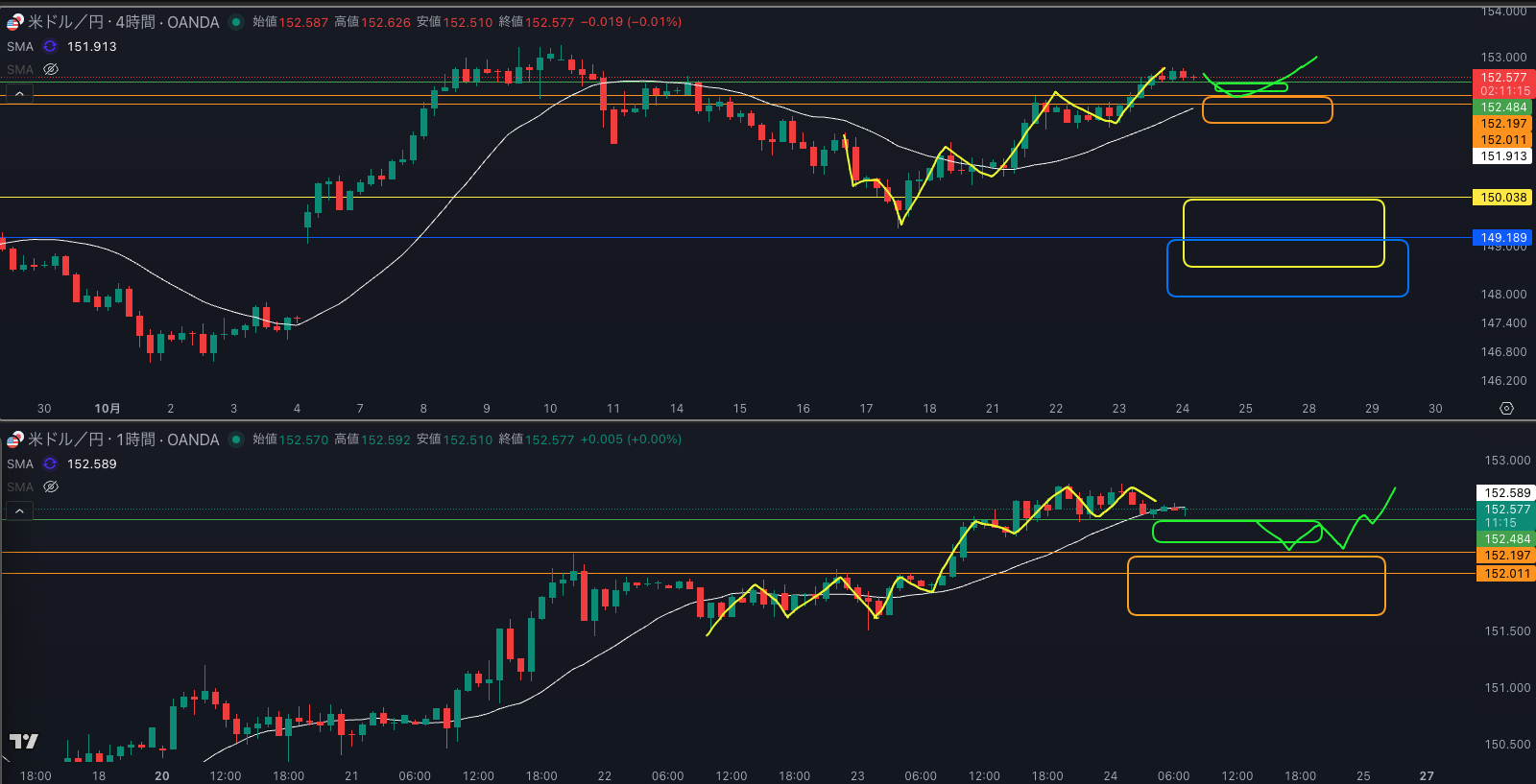Show hidden SMA indicator in 1-hour chart
1536x784 pixels.
pyautogui.click(x=51, y=487)
